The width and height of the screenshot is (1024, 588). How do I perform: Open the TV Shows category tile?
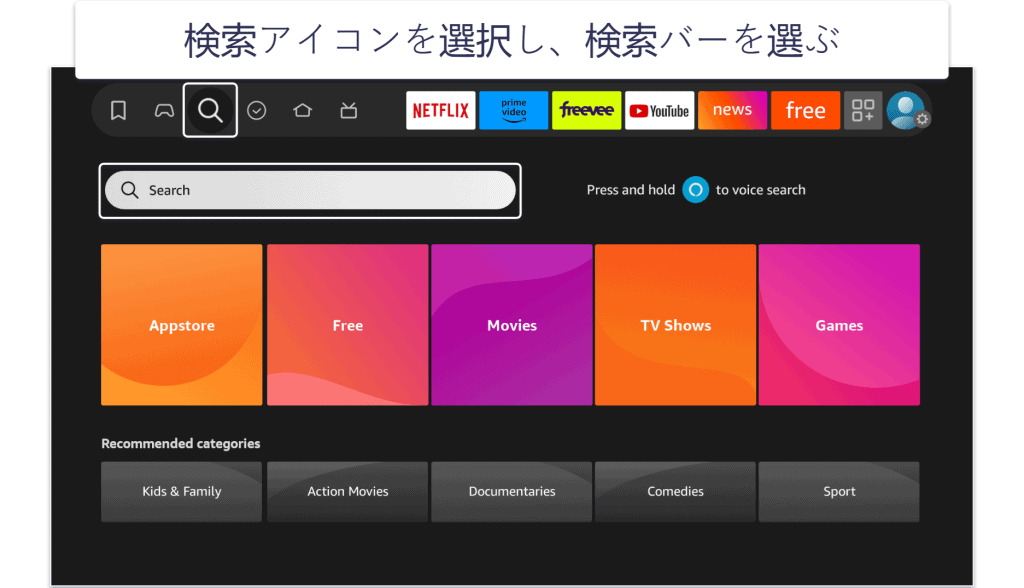point(675,325)
